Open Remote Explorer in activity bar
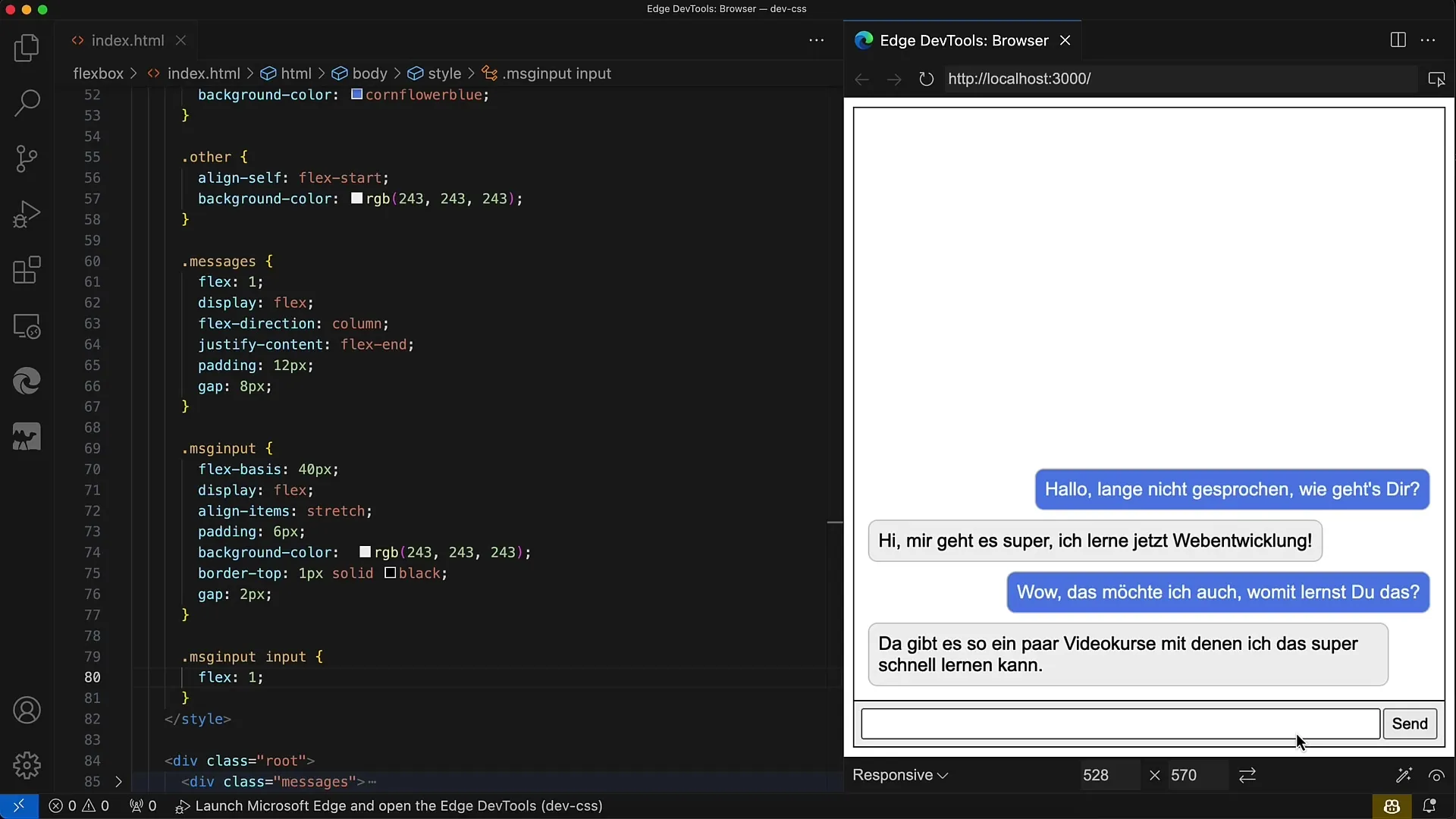This screenshot has height=819, width=1456. tap(27, 326)
